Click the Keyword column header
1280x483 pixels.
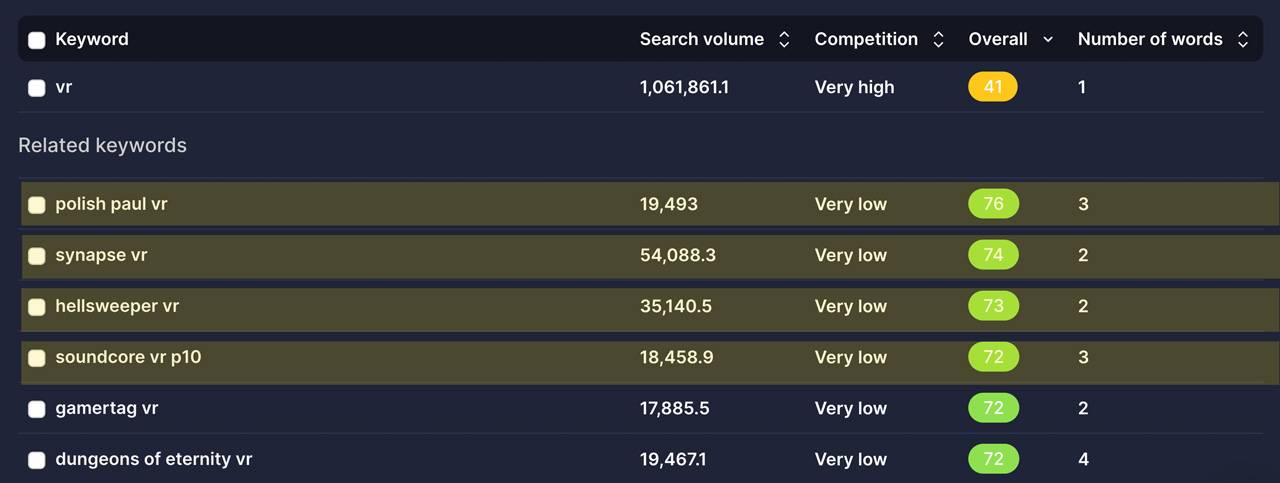92,39
